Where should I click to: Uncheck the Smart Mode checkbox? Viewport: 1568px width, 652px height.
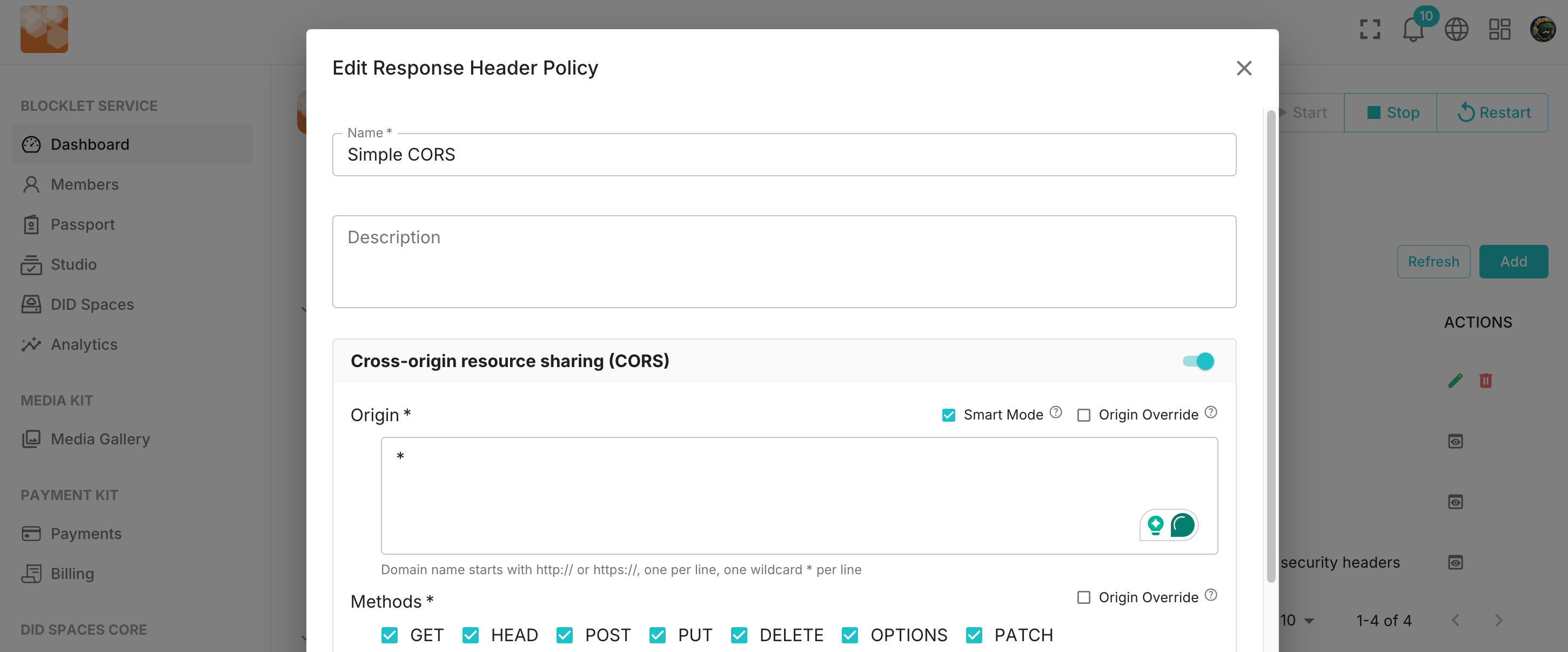click(948, 415)
